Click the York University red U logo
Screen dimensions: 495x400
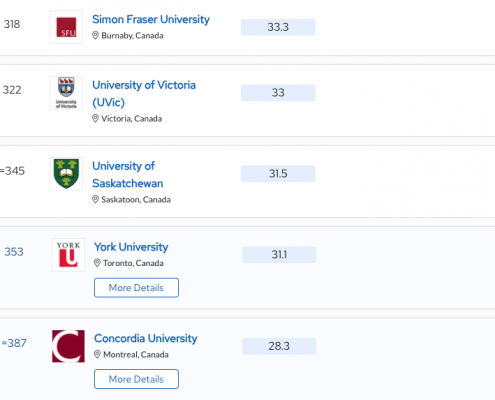click(68, 255)
